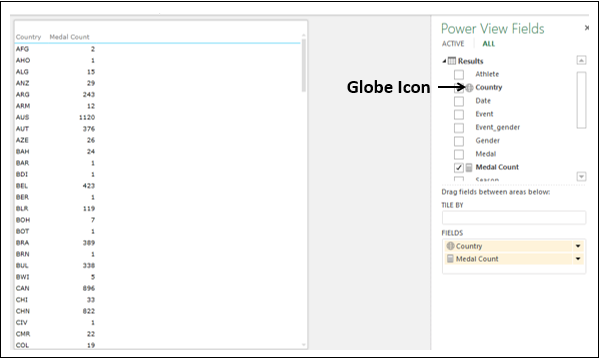Click the 822 medal count value

89,311
